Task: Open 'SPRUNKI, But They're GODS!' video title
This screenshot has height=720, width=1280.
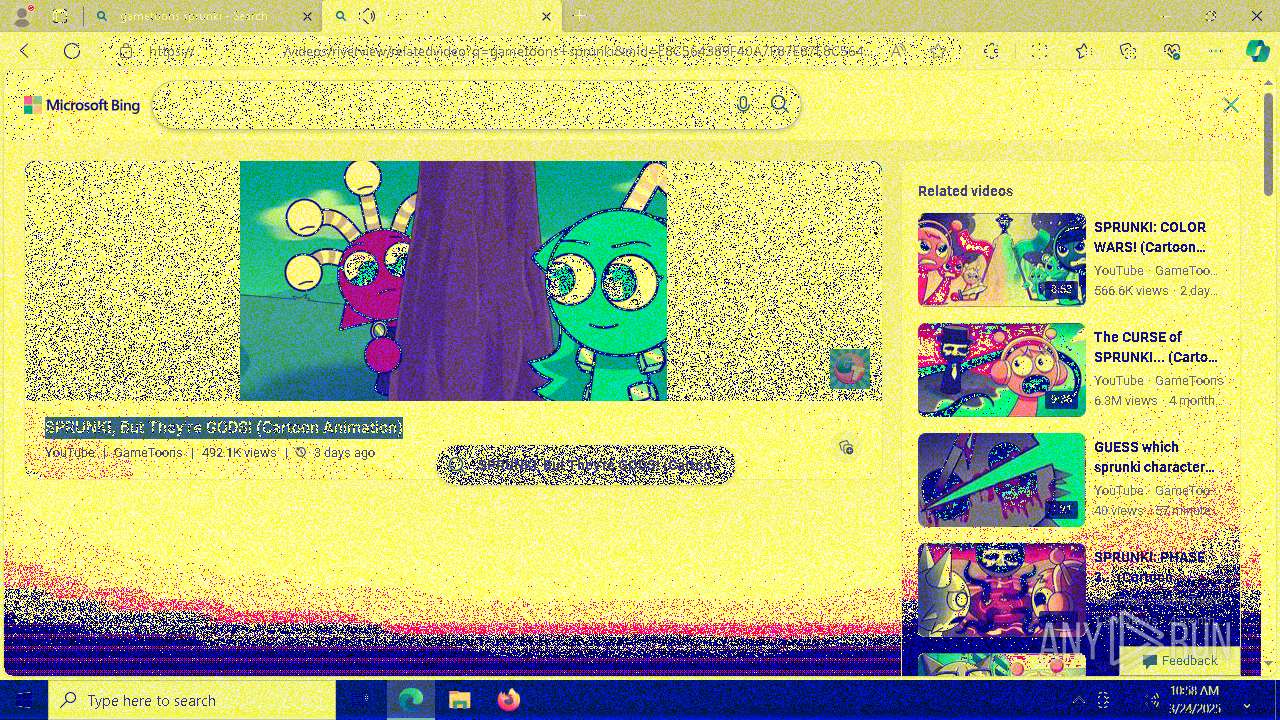Action: (224, 428)
